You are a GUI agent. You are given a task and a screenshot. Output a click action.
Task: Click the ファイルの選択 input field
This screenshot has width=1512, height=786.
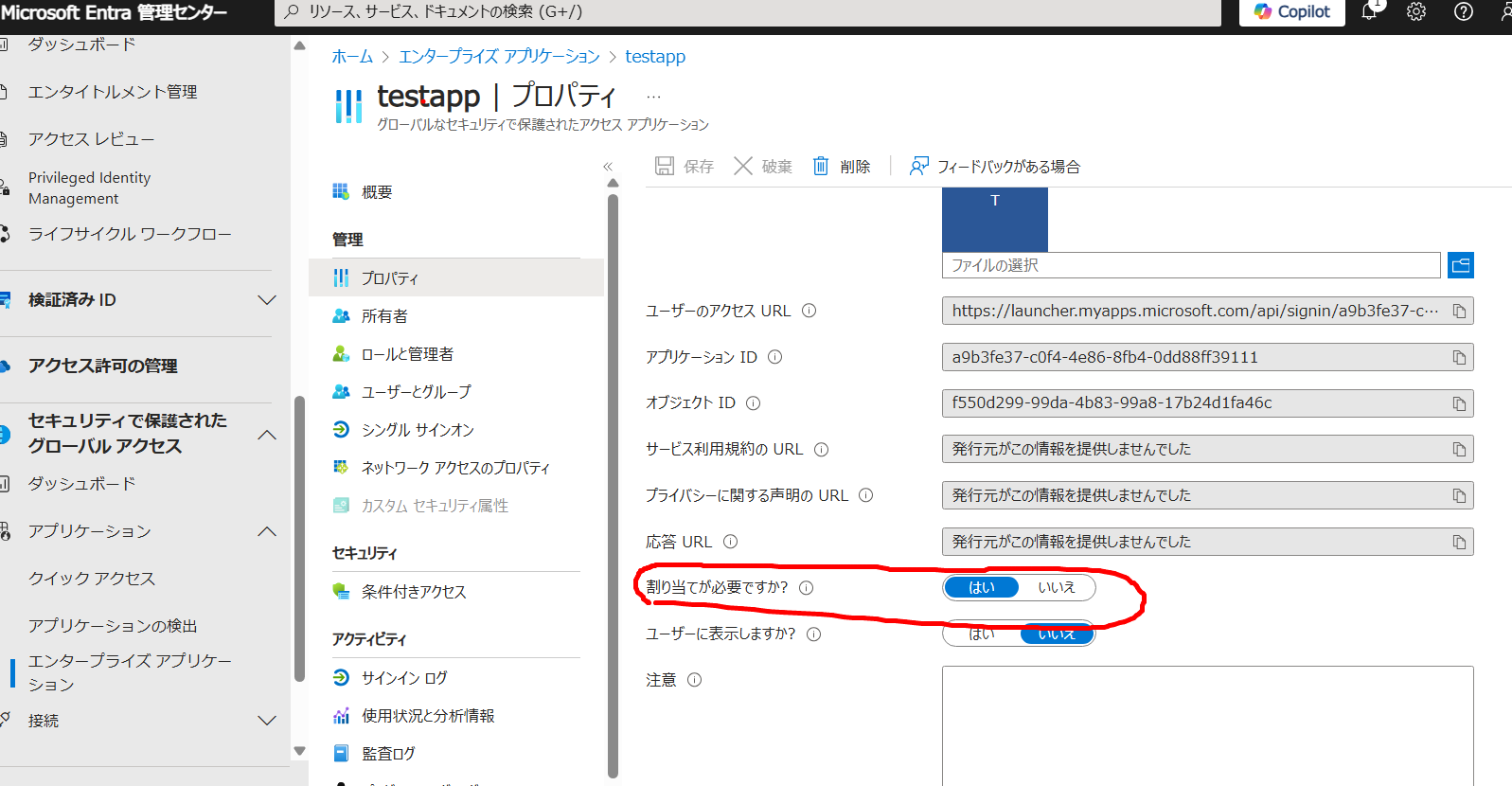tap(1191, 265)
